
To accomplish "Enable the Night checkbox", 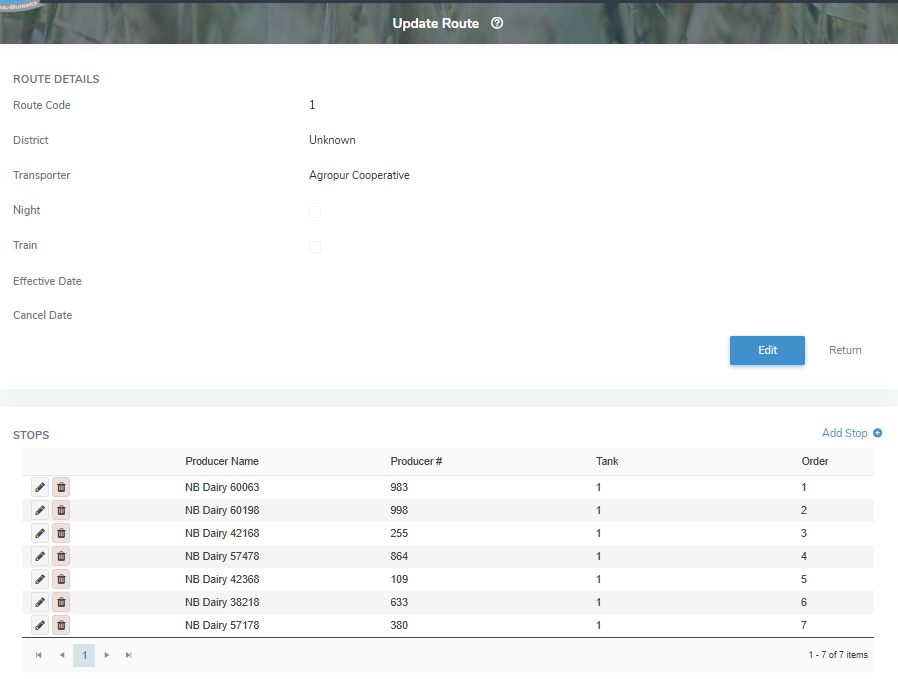I will pos(315,212).
